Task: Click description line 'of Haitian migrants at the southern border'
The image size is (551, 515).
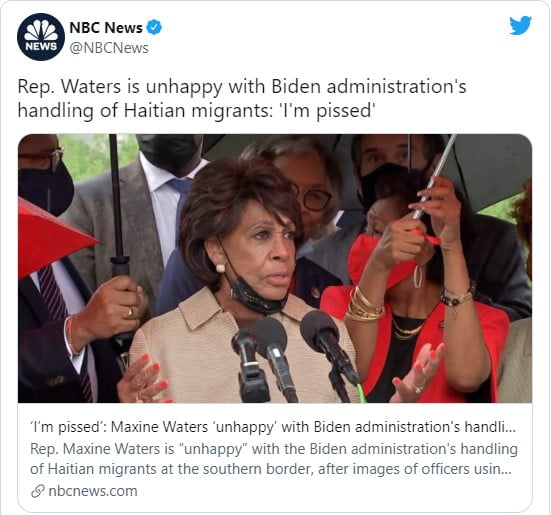Action: [171, 469]
